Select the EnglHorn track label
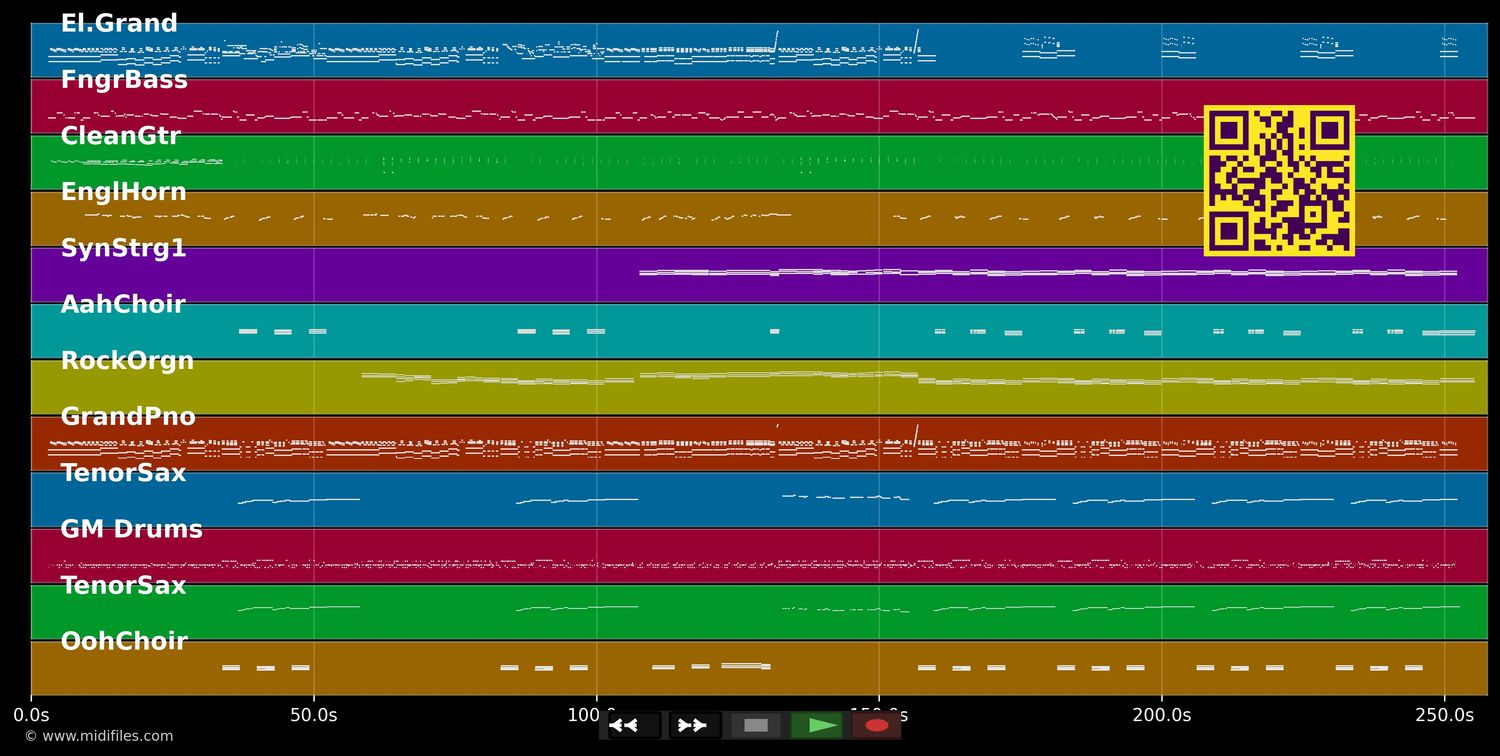The height and width of the screenshot is (756, 1500). tap(123, 192)
